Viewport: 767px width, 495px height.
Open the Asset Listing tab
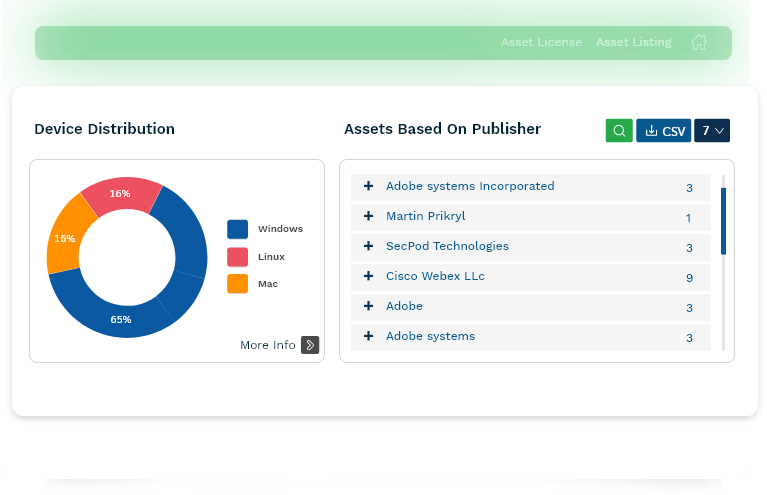(x=633, y=42)
